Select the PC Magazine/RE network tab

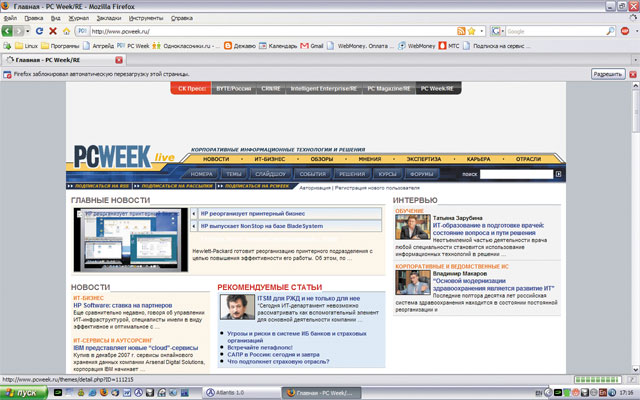click(x=389, y=88)
